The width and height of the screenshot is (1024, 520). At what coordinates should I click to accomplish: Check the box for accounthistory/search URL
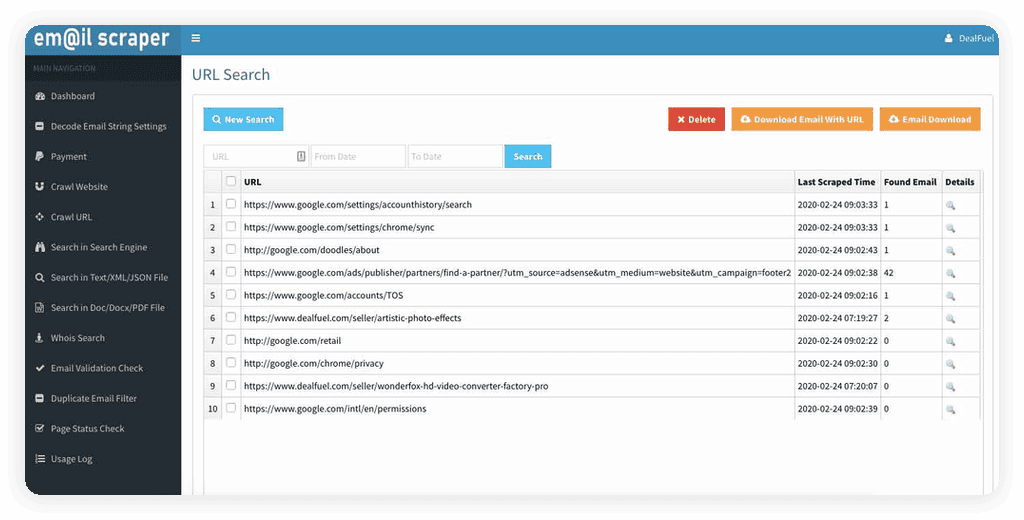click(x=231, y=204)
